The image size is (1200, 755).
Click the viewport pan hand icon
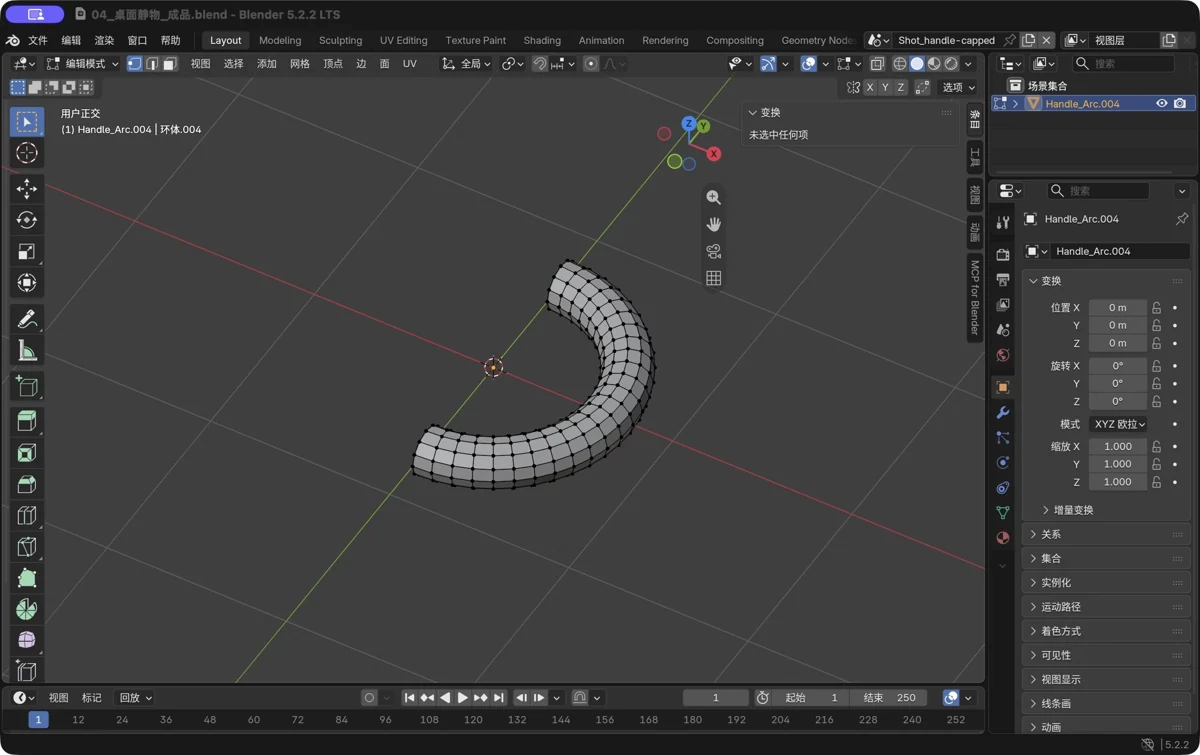(713, 224)
